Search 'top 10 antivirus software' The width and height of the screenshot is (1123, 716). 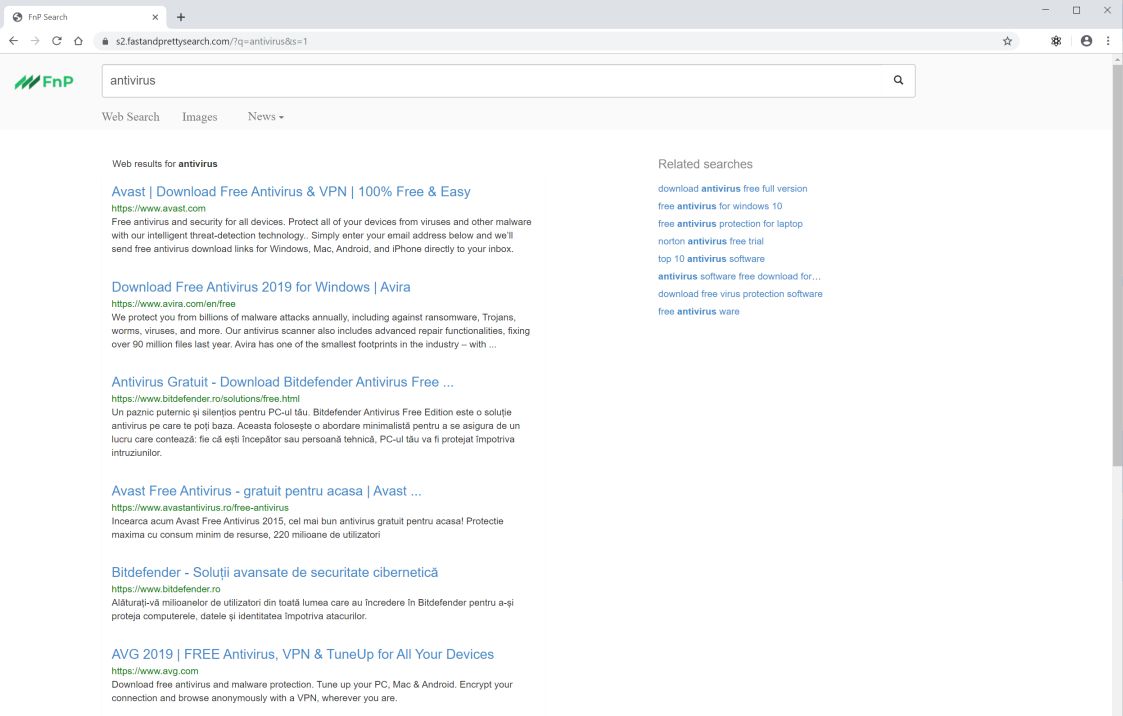(711, 258)
